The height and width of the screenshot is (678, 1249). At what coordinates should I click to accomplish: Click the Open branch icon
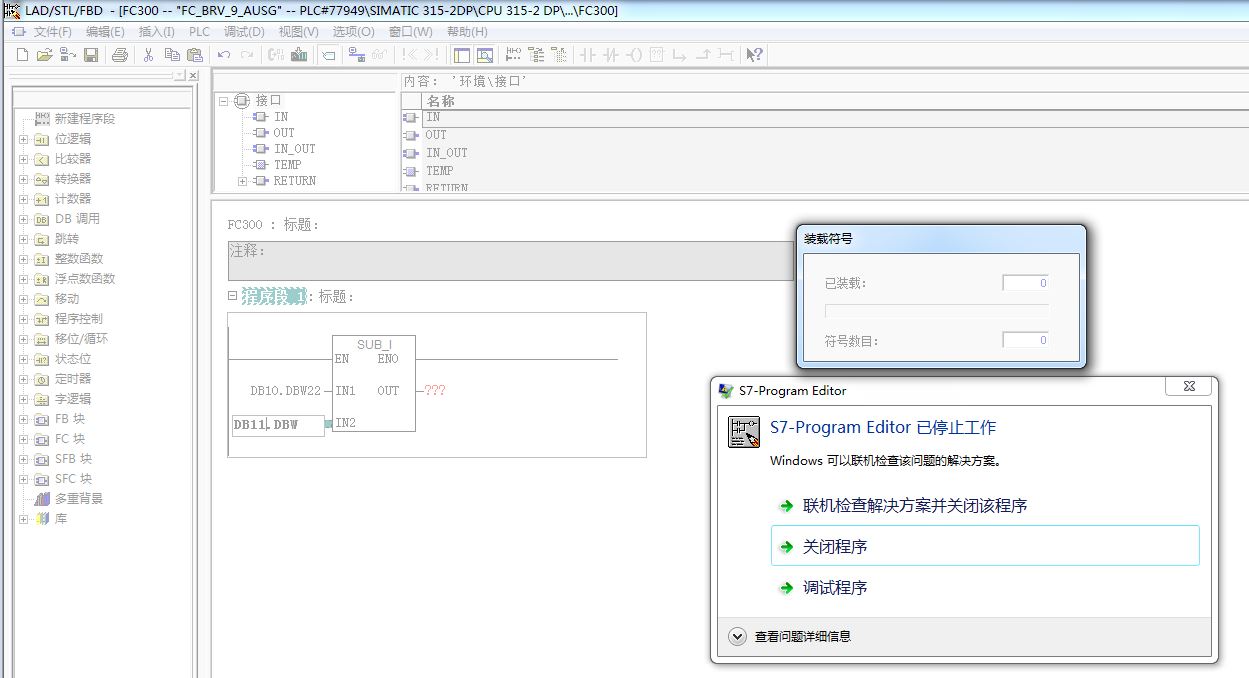point(680,55)
